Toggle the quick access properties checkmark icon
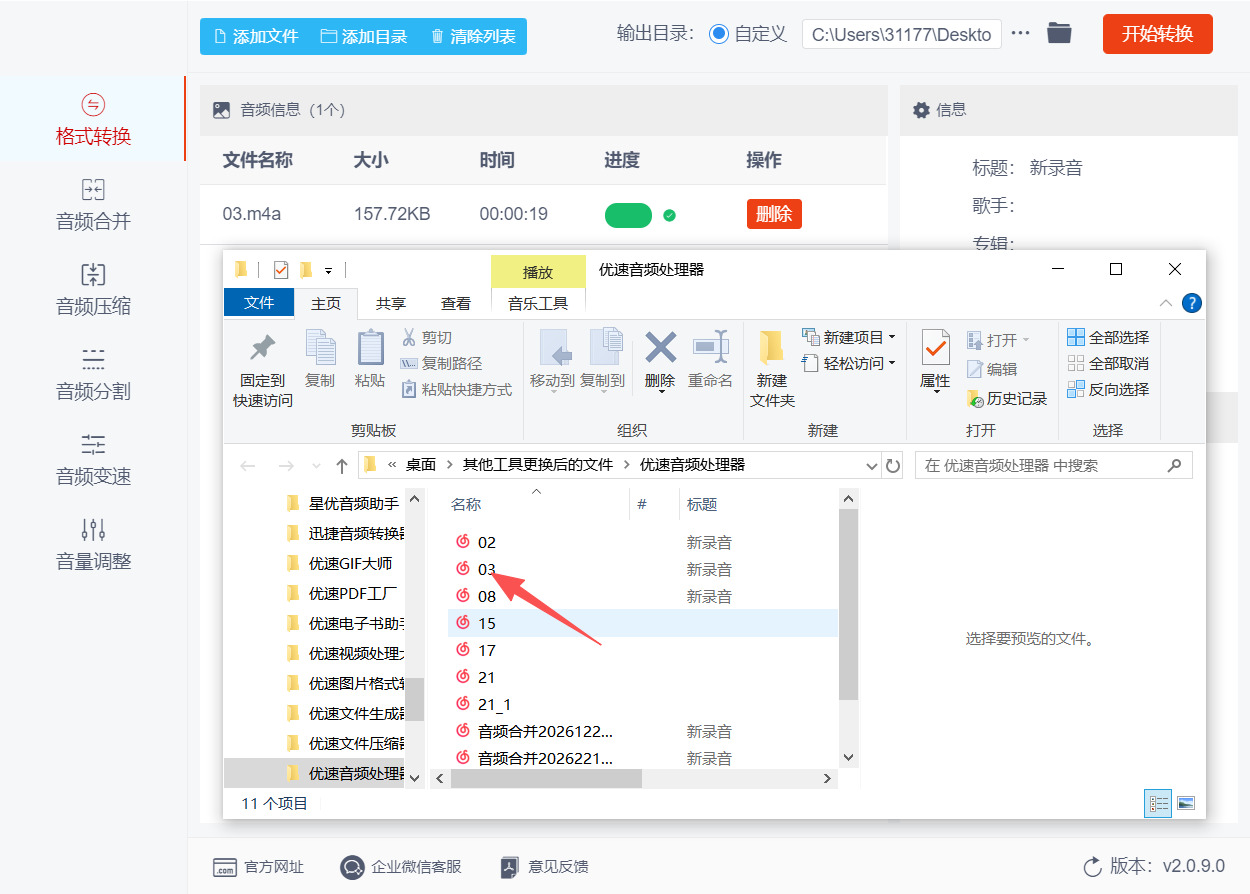The image size is (1250, 894). coord(281,270)
